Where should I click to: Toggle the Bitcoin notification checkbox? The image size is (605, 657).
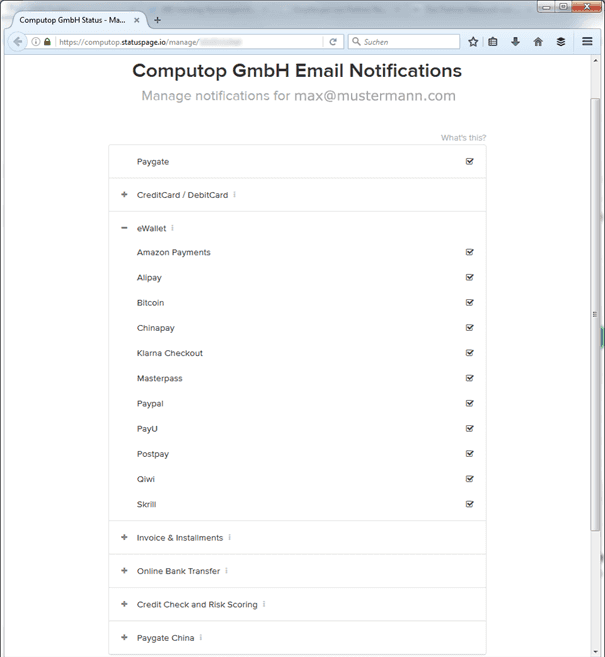click(470, 303)
